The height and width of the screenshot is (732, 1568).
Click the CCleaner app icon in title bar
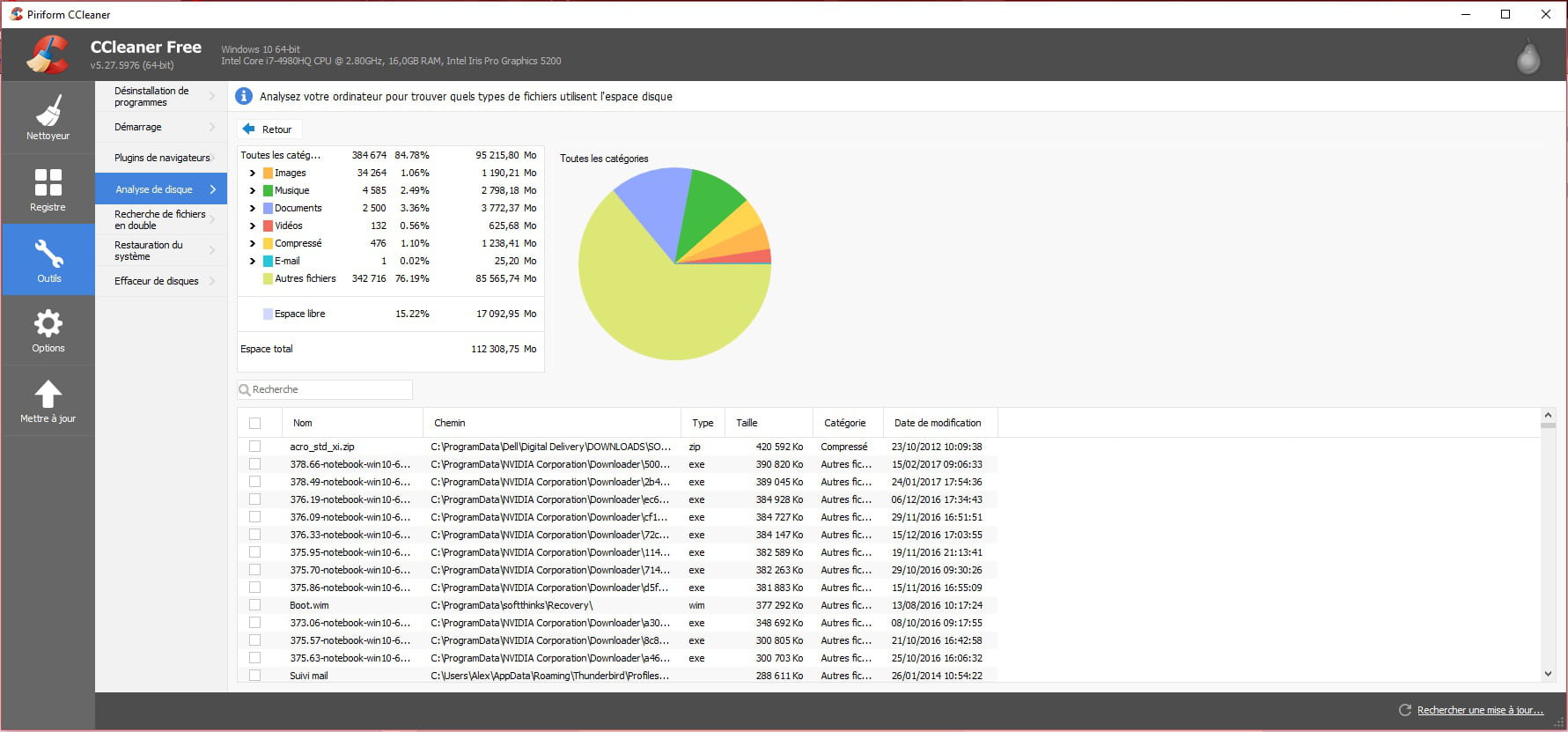tap(16, 14)
